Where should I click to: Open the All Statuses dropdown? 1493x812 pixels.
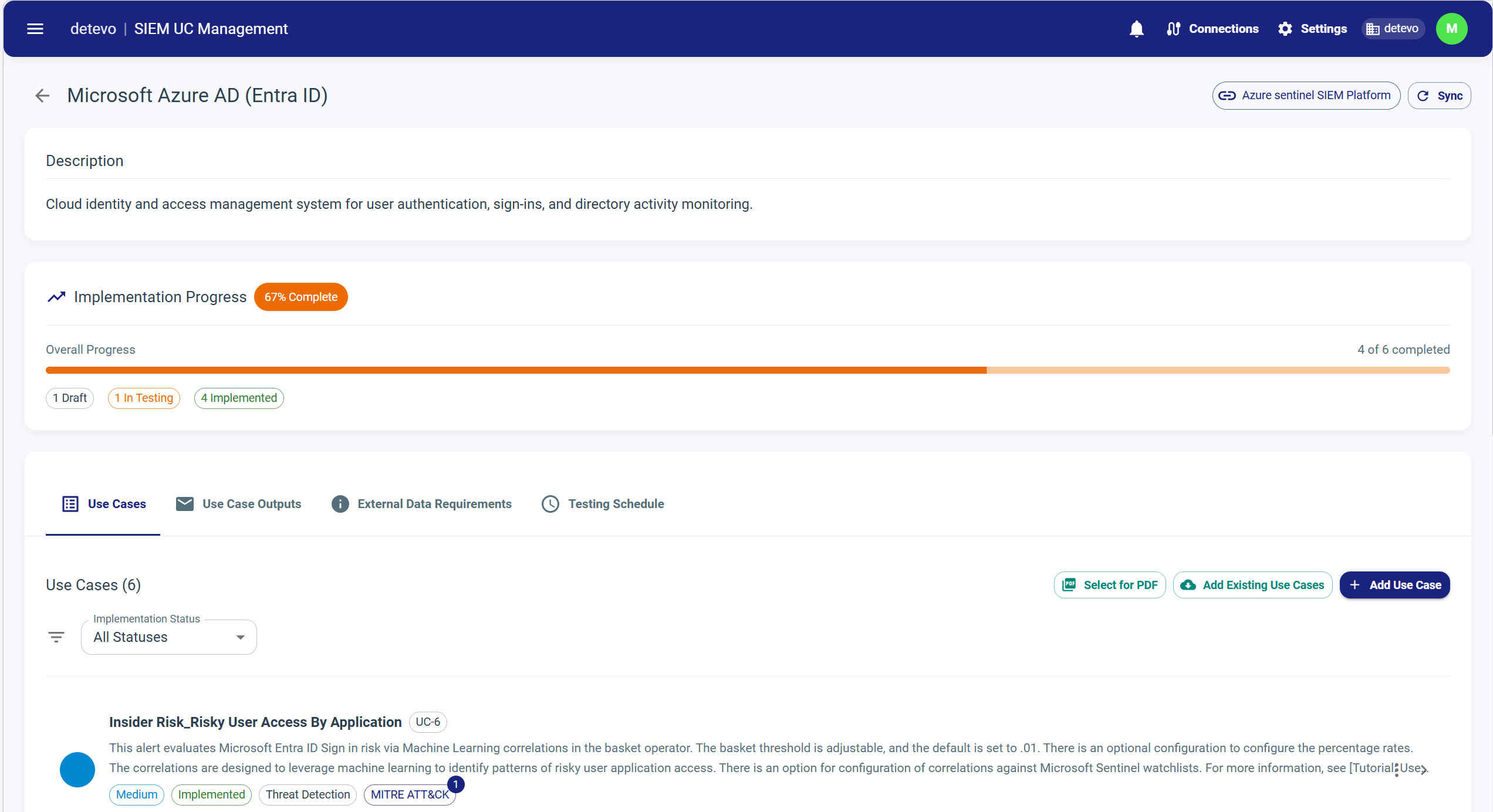point(168,637)
